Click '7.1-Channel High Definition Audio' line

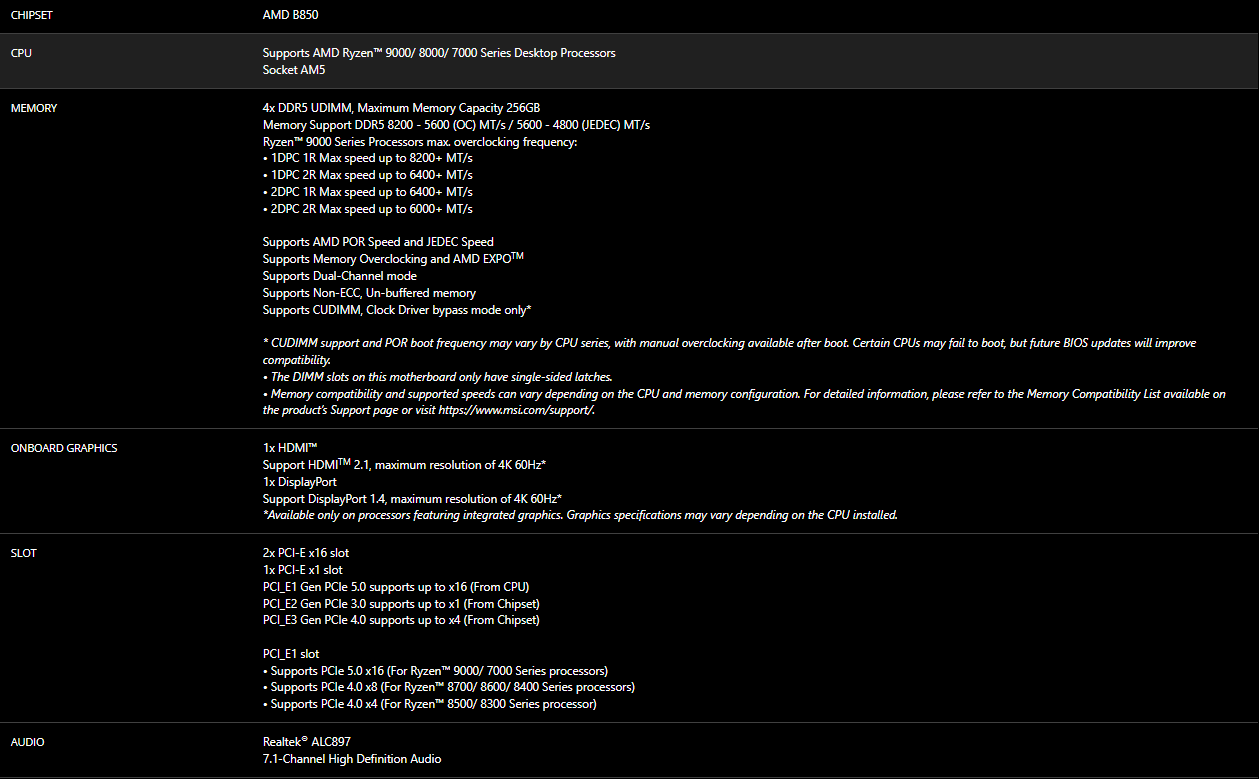[x=352, y=759]
